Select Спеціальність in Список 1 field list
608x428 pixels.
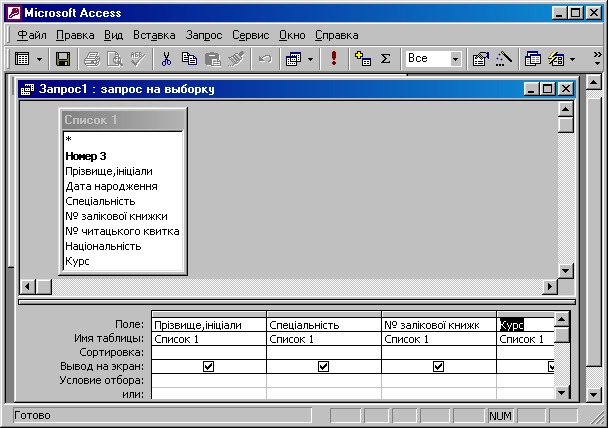pyautogui.click(x=123, y=201)
